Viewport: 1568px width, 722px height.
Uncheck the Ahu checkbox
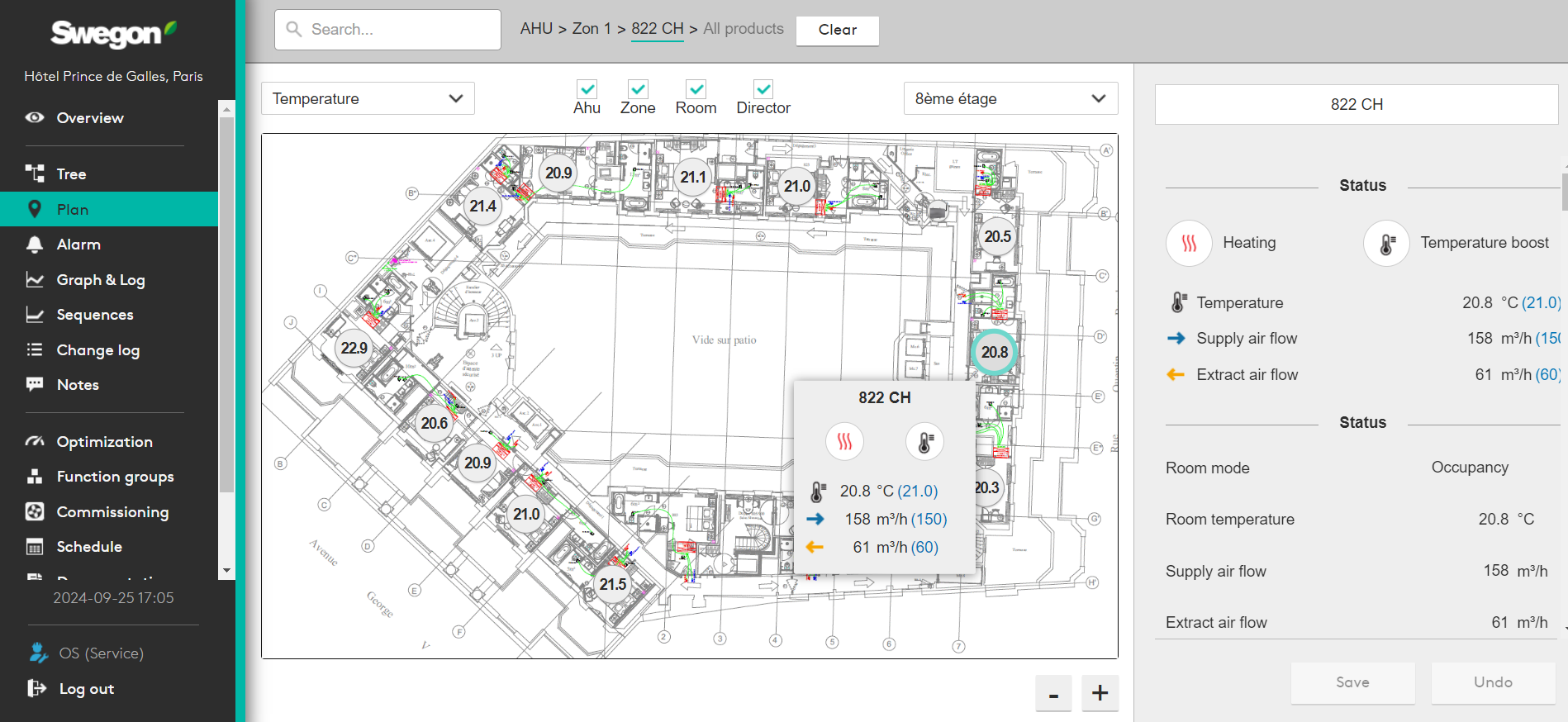tap(587, 89)
